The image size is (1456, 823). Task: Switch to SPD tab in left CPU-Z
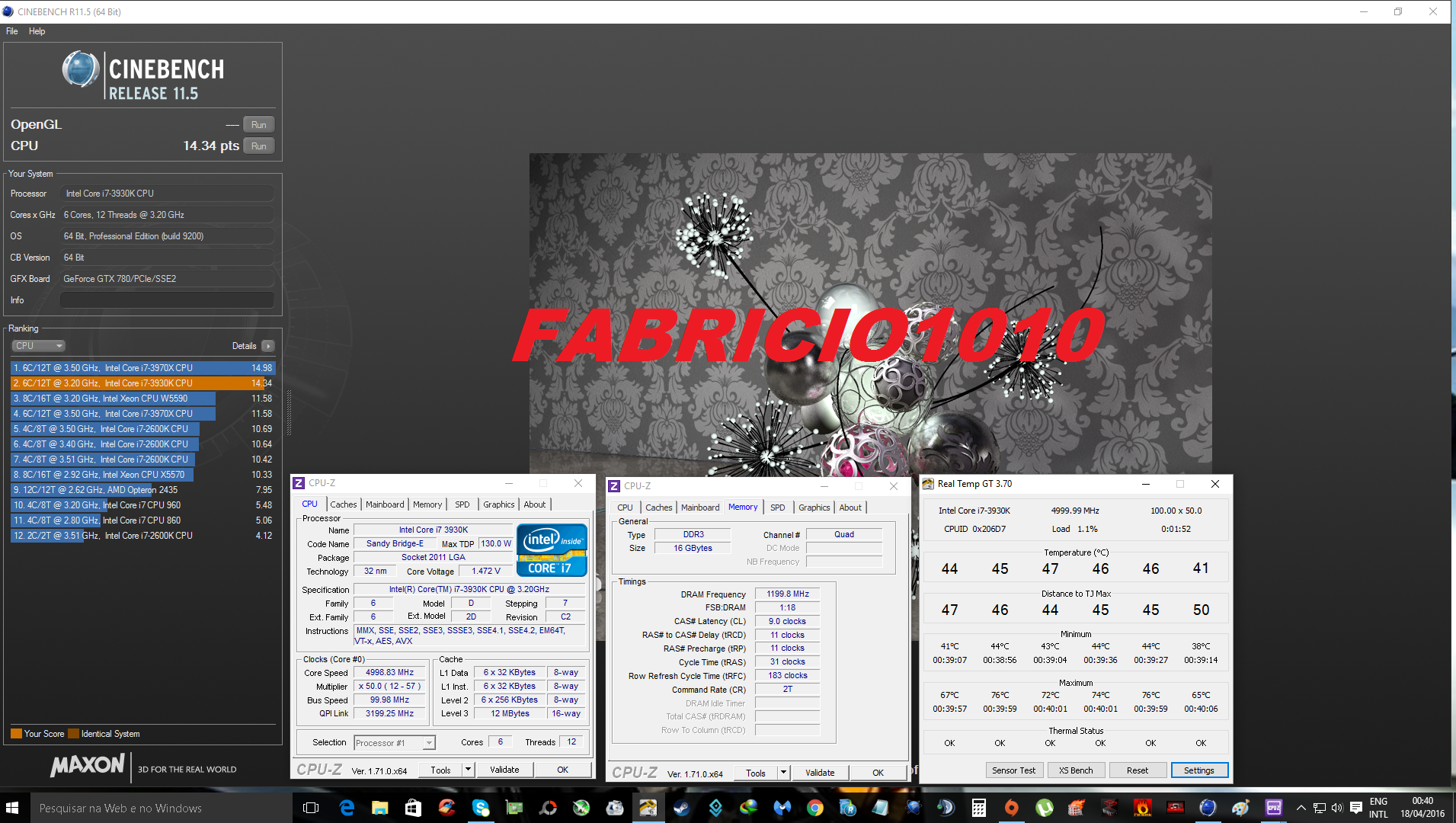pyautogui.click(x=462, y=504)
